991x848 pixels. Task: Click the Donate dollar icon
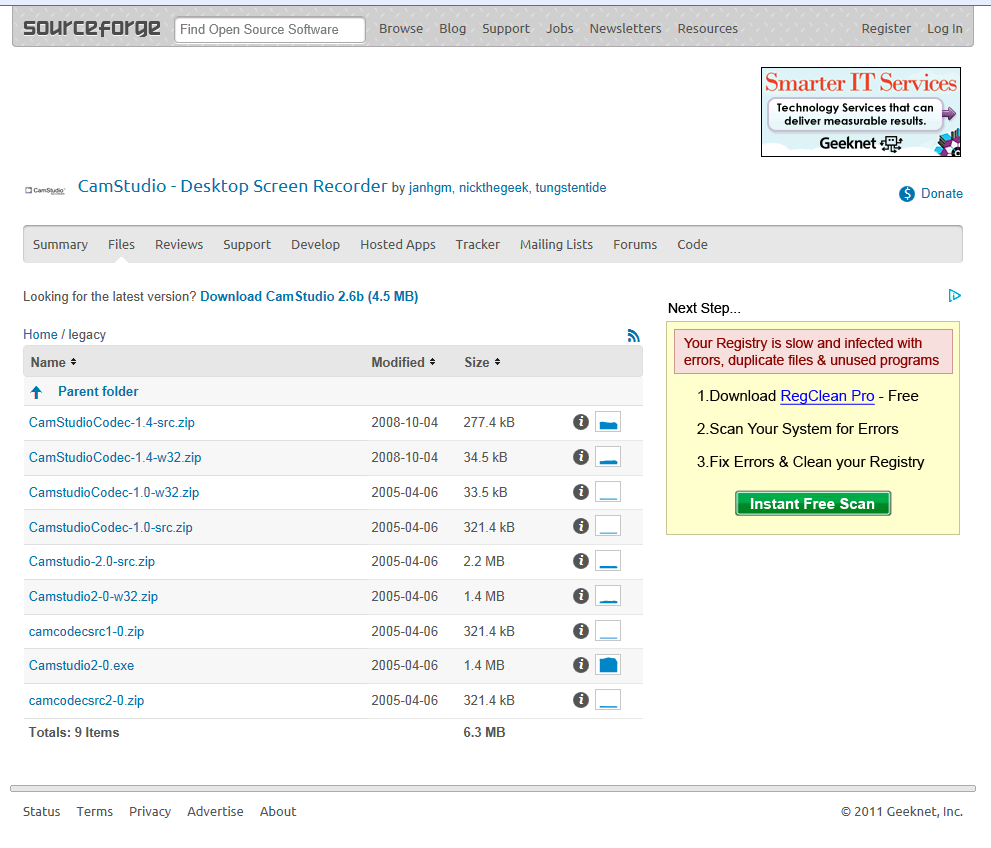tap(907, 194)
